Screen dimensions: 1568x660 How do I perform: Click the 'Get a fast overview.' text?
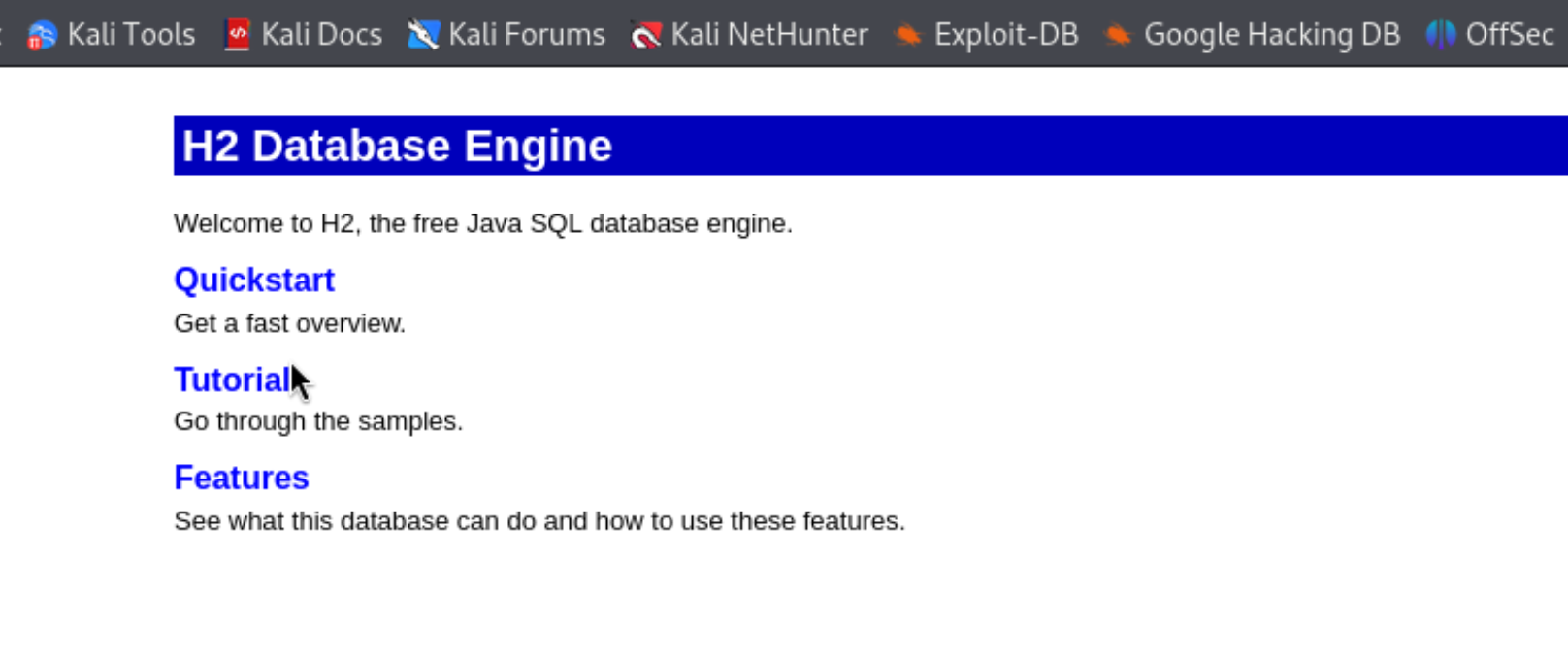289,323
